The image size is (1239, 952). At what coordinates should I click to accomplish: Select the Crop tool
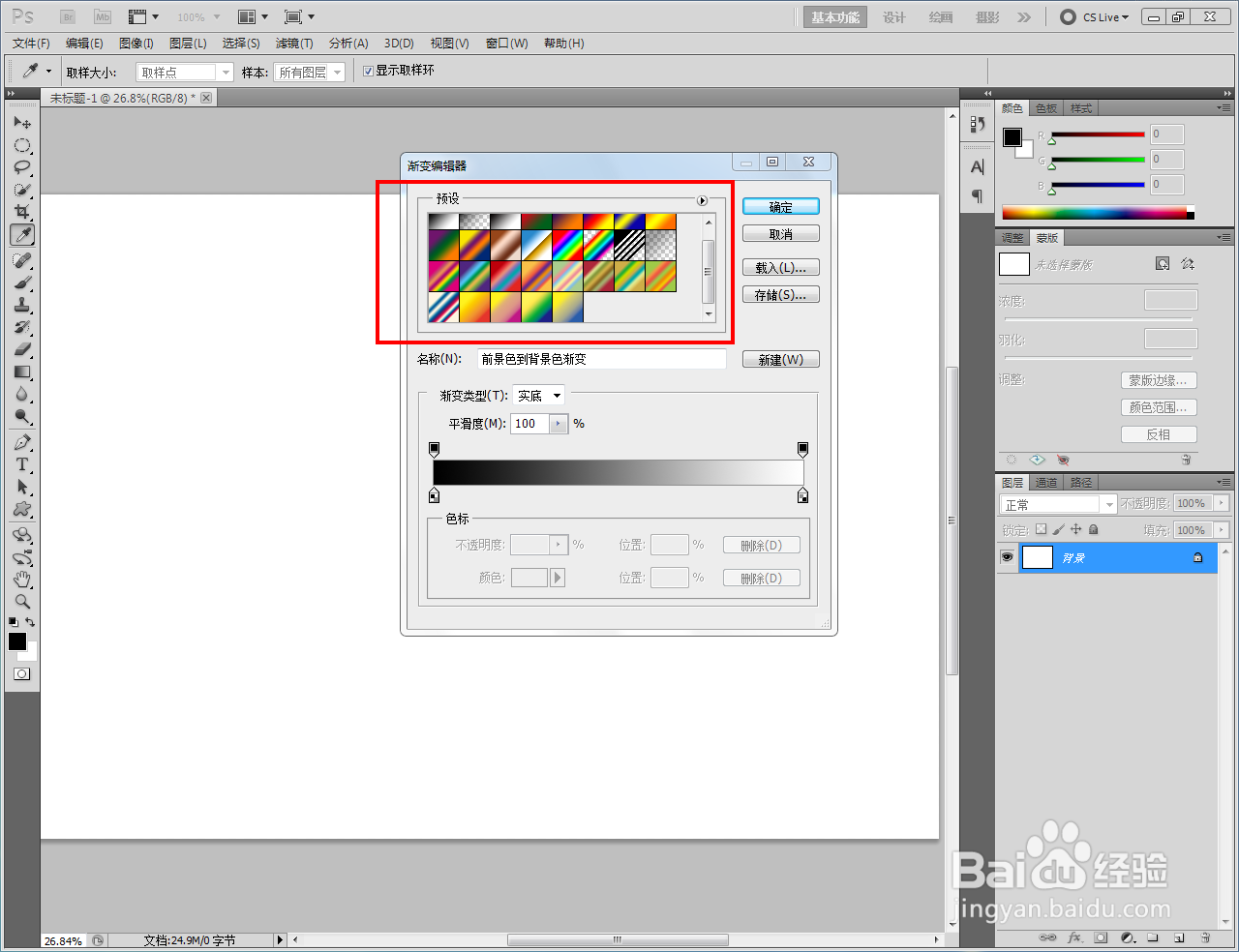22,212
